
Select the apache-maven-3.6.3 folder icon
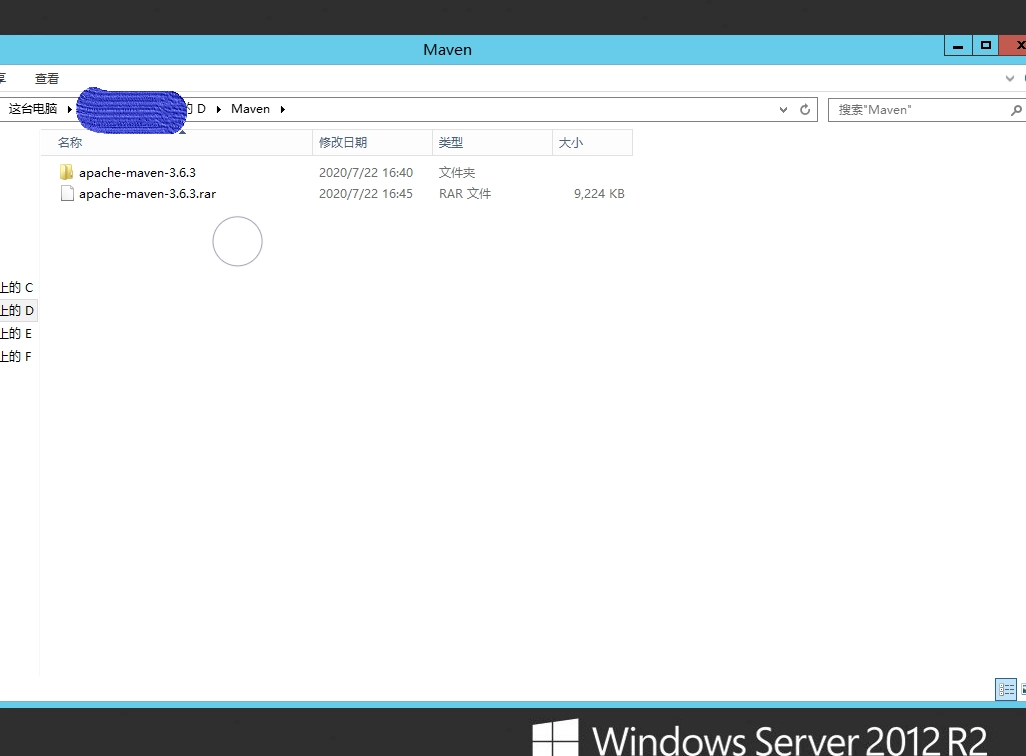coord(67,173)
